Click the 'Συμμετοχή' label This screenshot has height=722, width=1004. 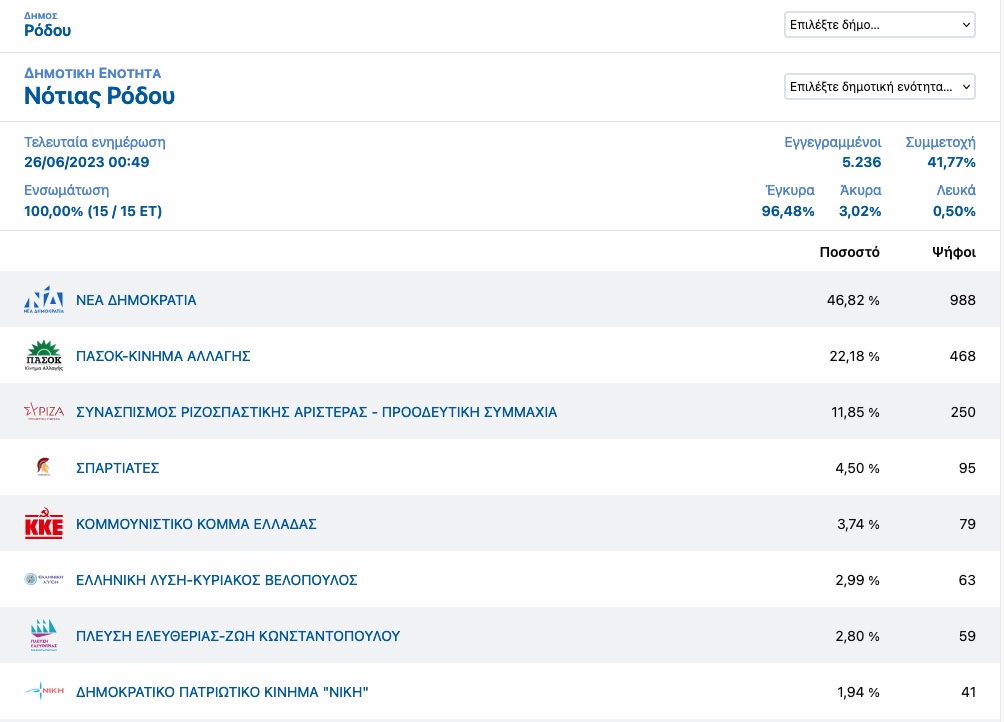coord(940,142)
